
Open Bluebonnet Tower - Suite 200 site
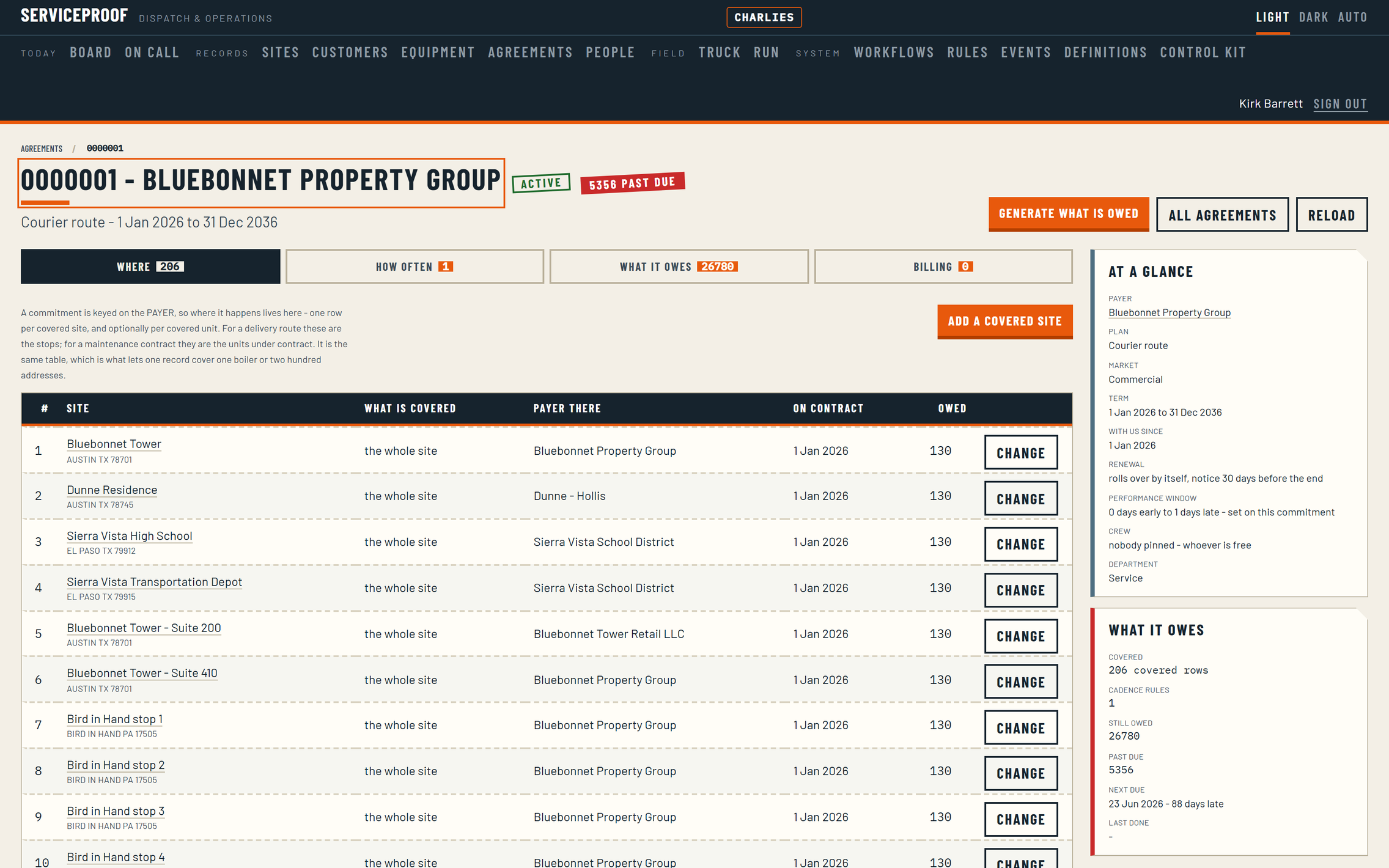pyautogui.click(x=144, y=628)
